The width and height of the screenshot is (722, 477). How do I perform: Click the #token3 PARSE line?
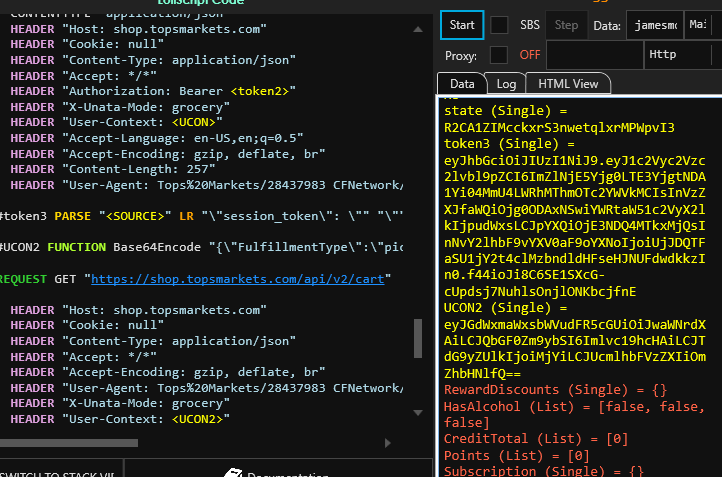[x=201, y=216]
